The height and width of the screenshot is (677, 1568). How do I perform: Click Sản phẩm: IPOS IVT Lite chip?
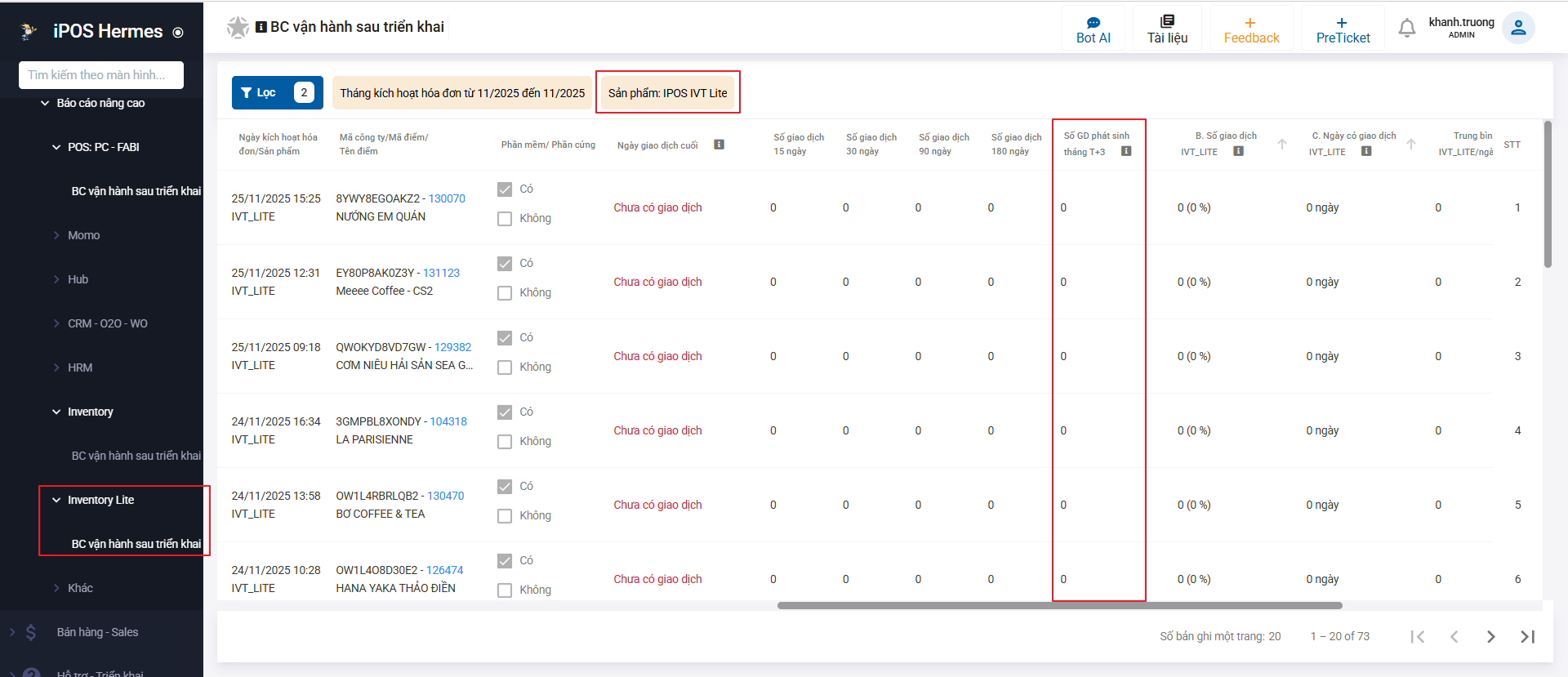click(667, 93)
